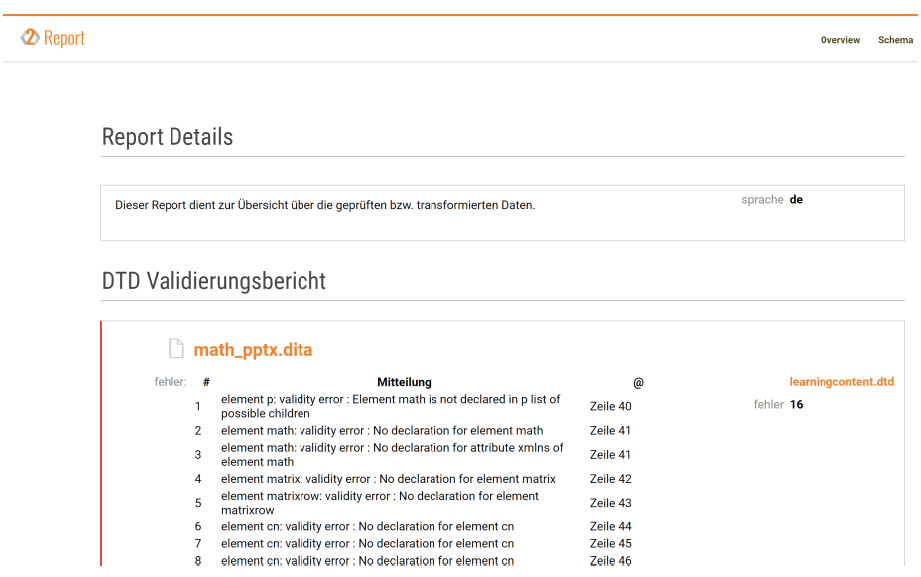Click the '@' column header
Image resolution: width=921 pixels, height=577 pixels.
coord(638,382)
